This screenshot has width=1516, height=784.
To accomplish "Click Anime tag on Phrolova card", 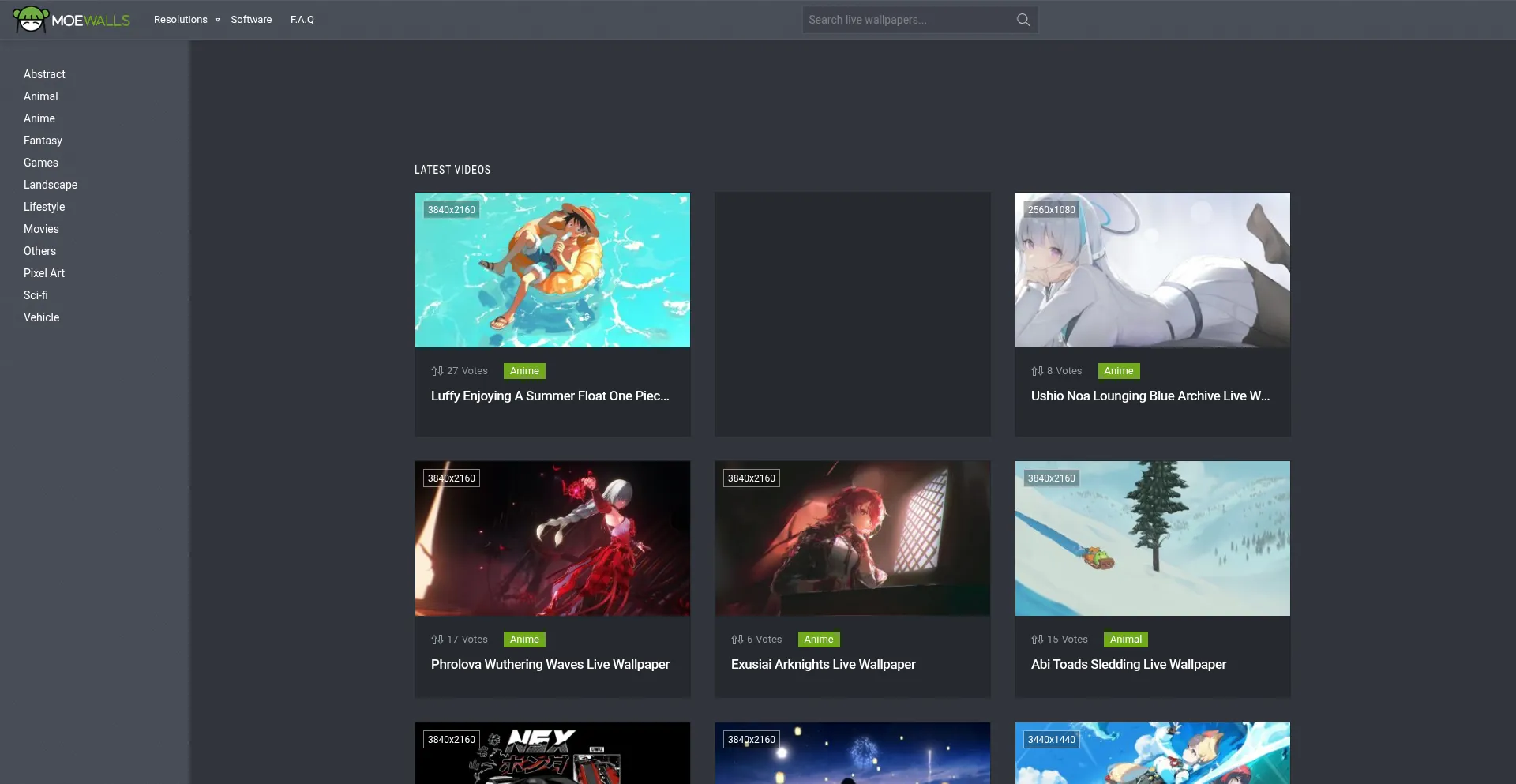I will click(524, 640).
